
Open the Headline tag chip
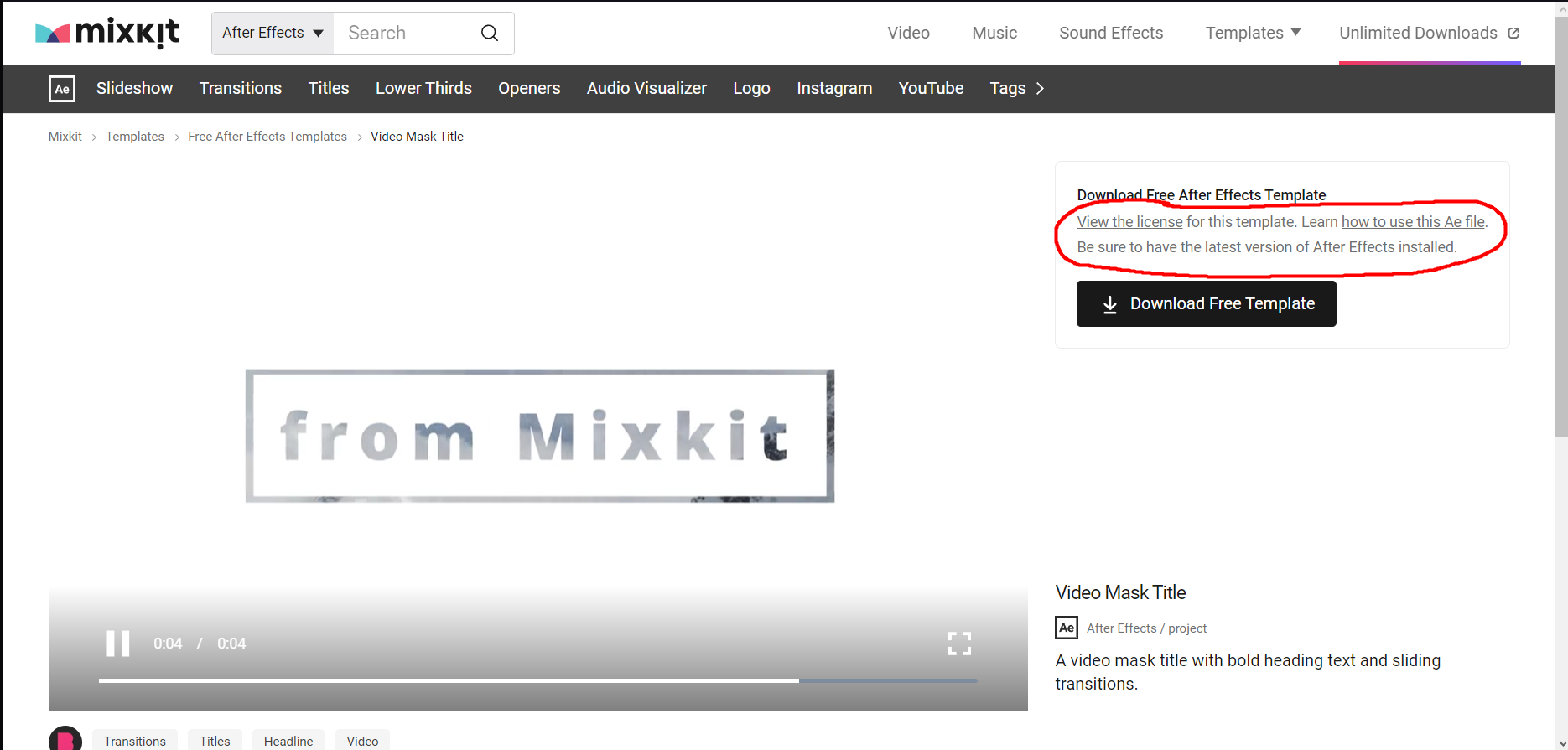288,741
